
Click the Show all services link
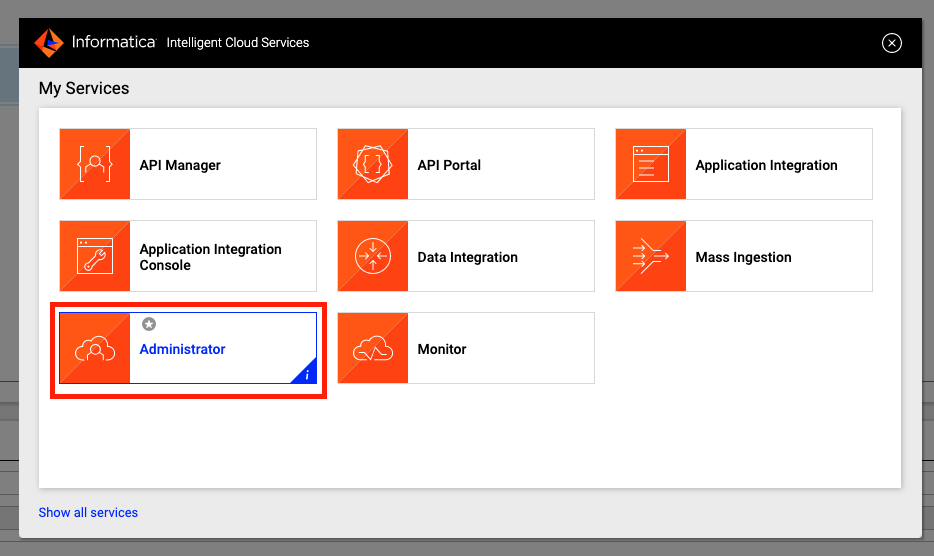(88, 512)
